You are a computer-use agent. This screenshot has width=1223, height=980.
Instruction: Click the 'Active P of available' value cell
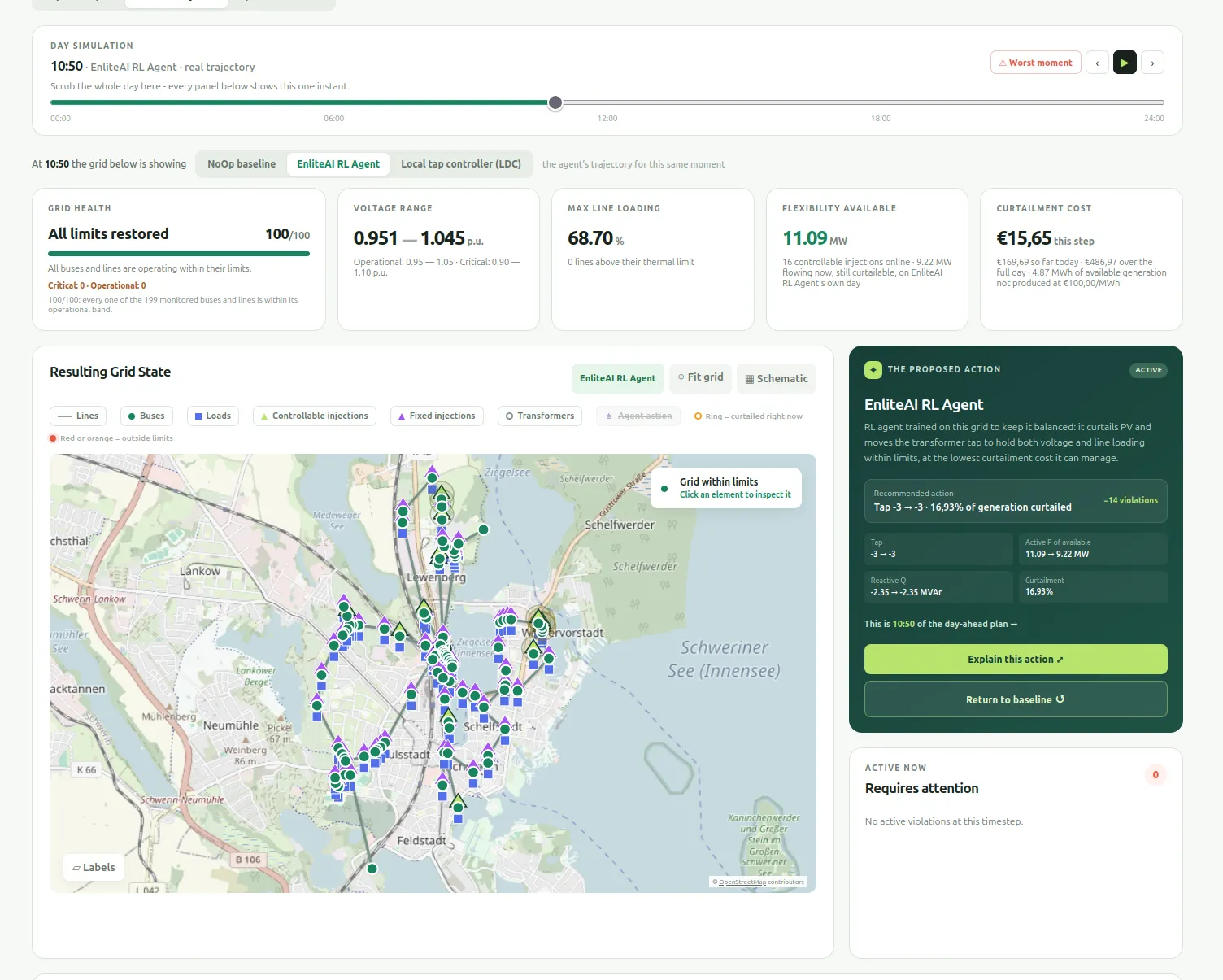pos(1093,549)
